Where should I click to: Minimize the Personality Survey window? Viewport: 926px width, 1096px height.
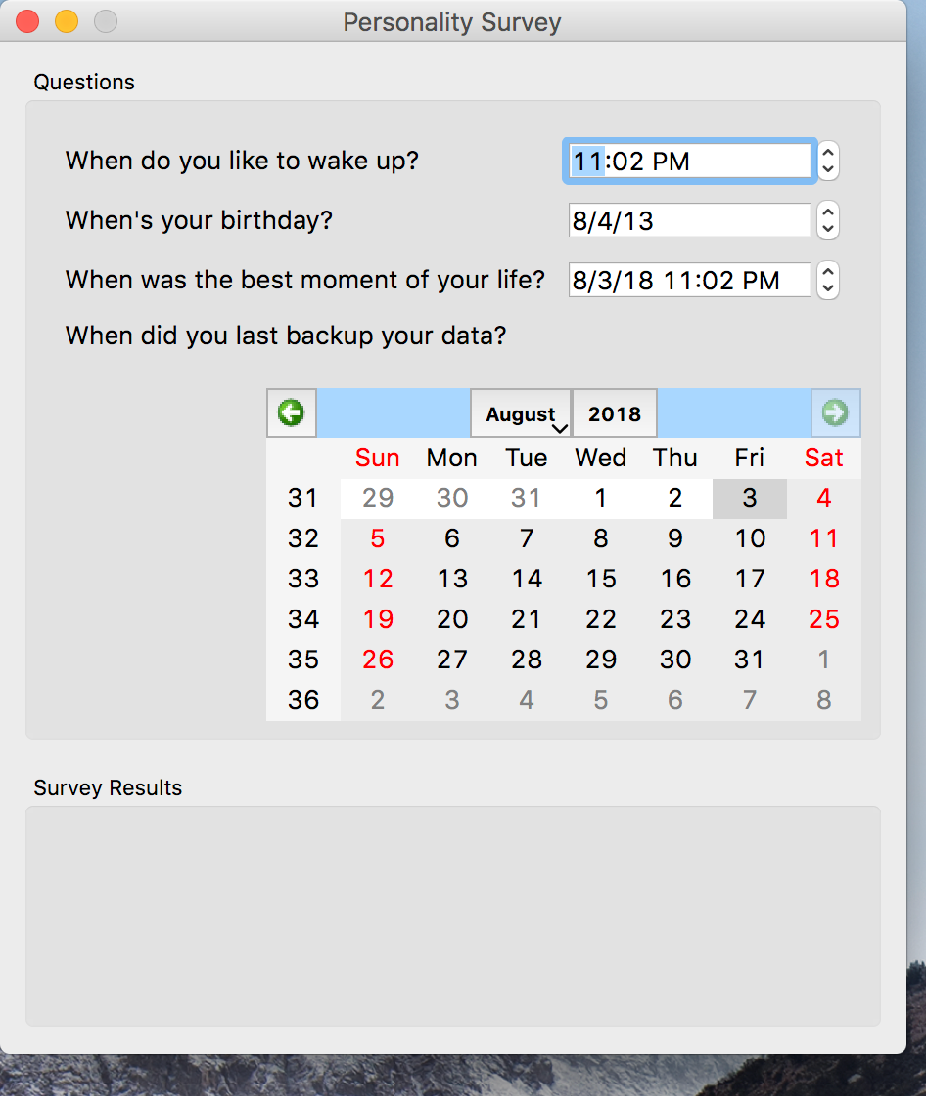coord(66,21)
